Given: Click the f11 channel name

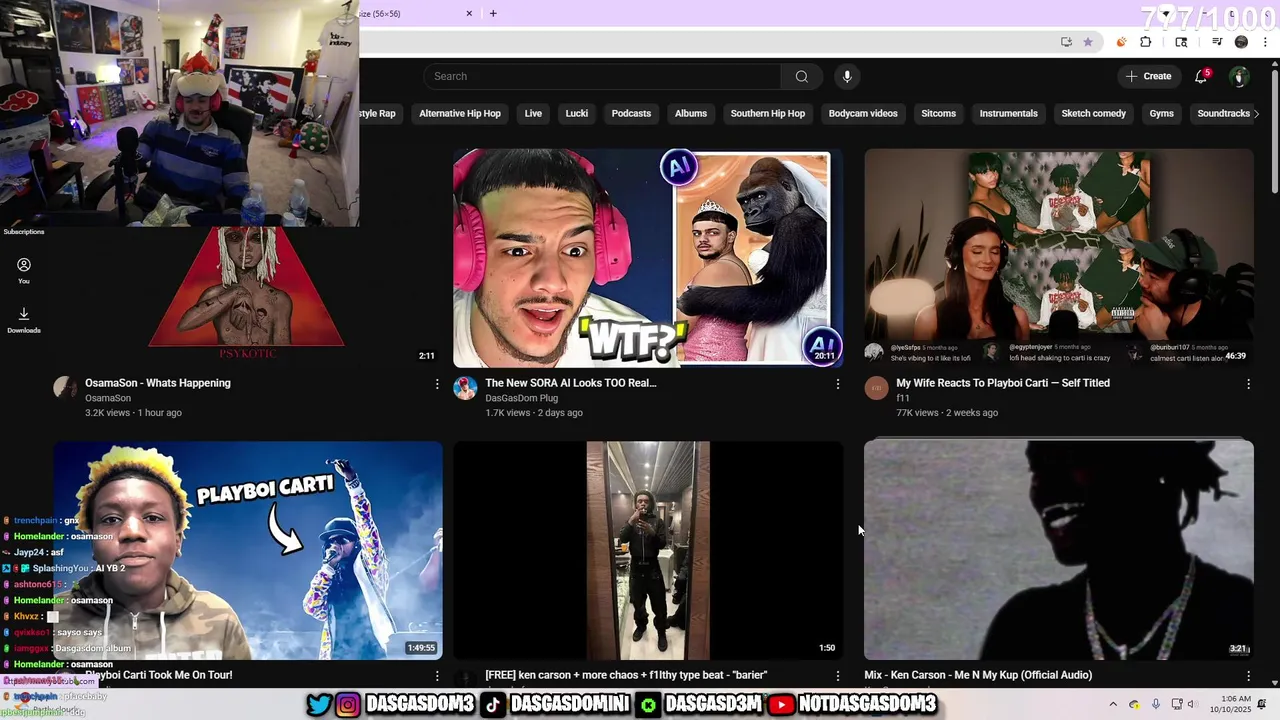Looking at the screenshot, I should pos(902,398).
